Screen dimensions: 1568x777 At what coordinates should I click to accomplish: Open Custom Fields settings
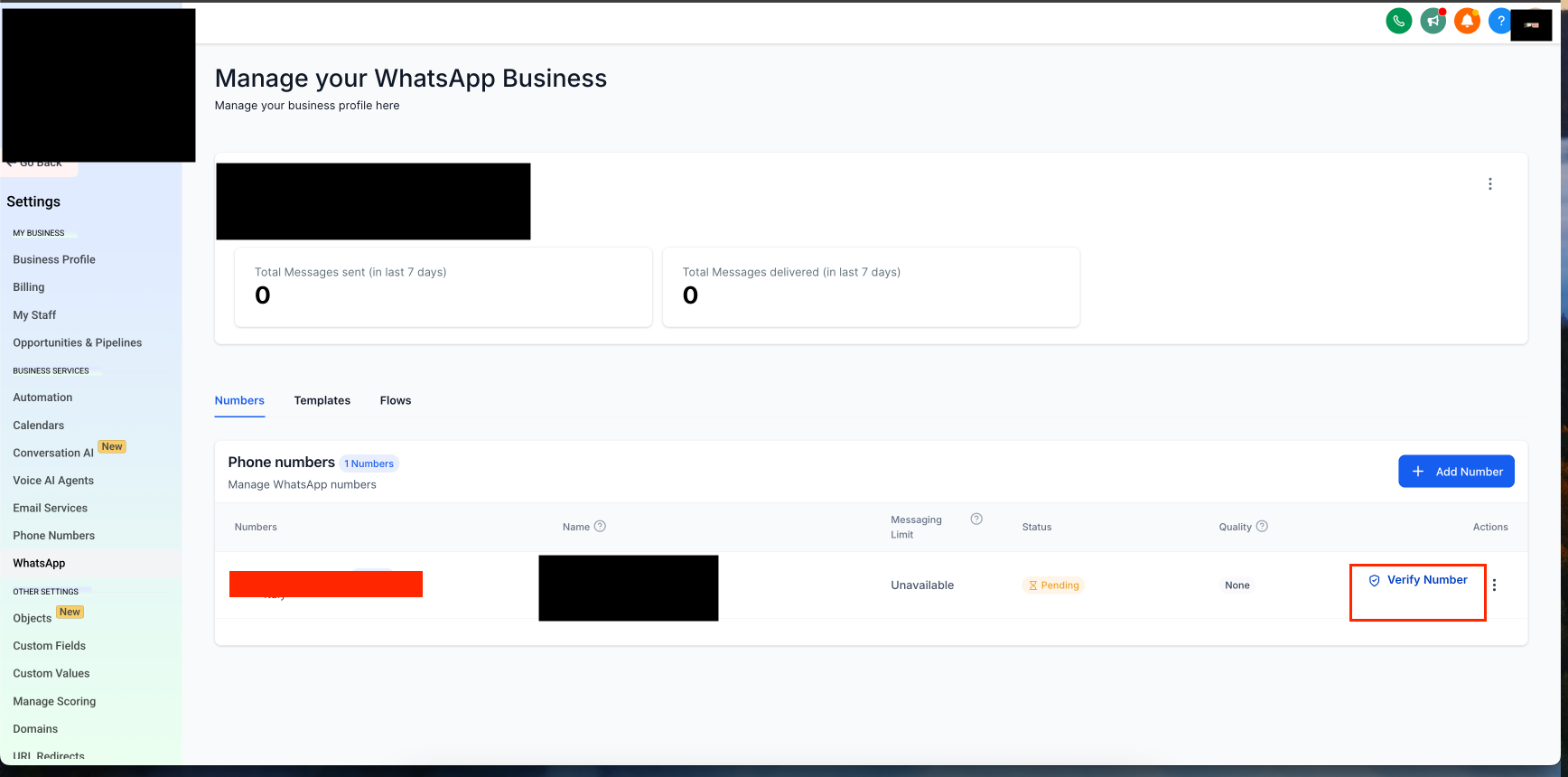(x=50, y=647)
